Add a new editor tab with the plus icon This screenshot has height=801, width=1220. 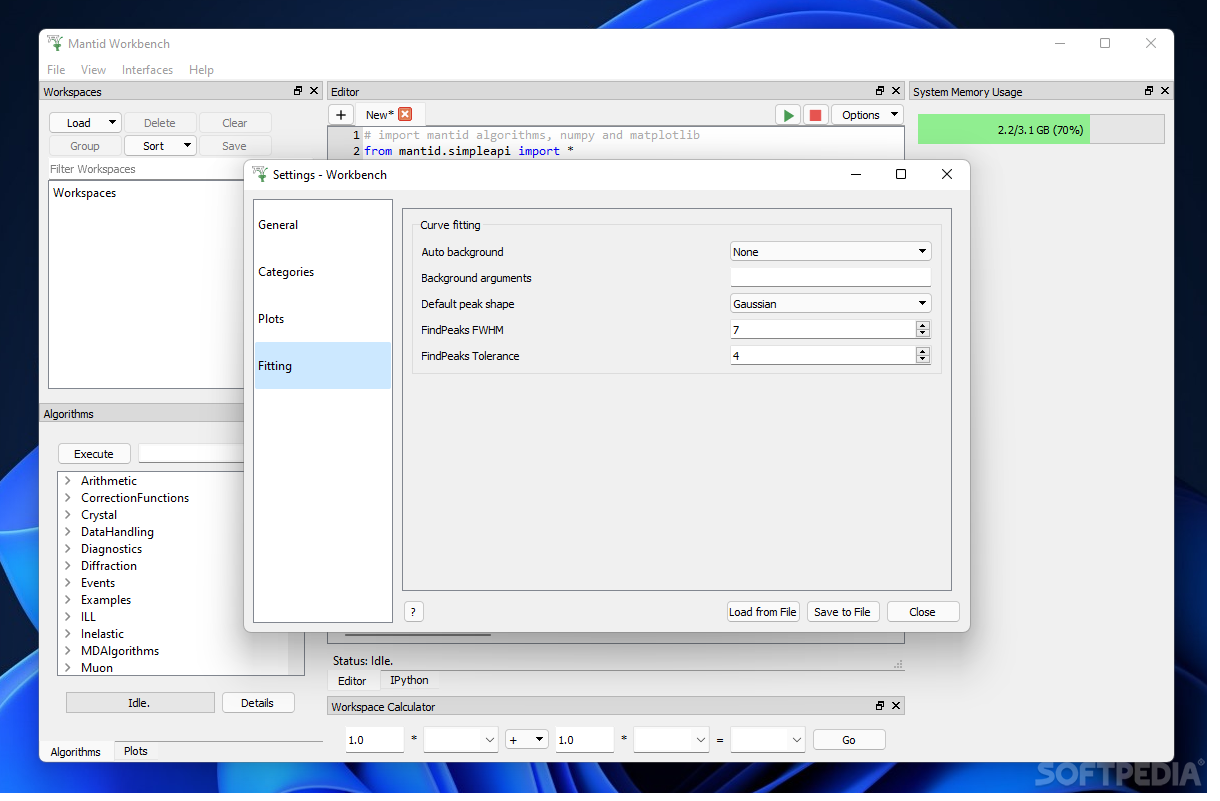tap(340, 115)
